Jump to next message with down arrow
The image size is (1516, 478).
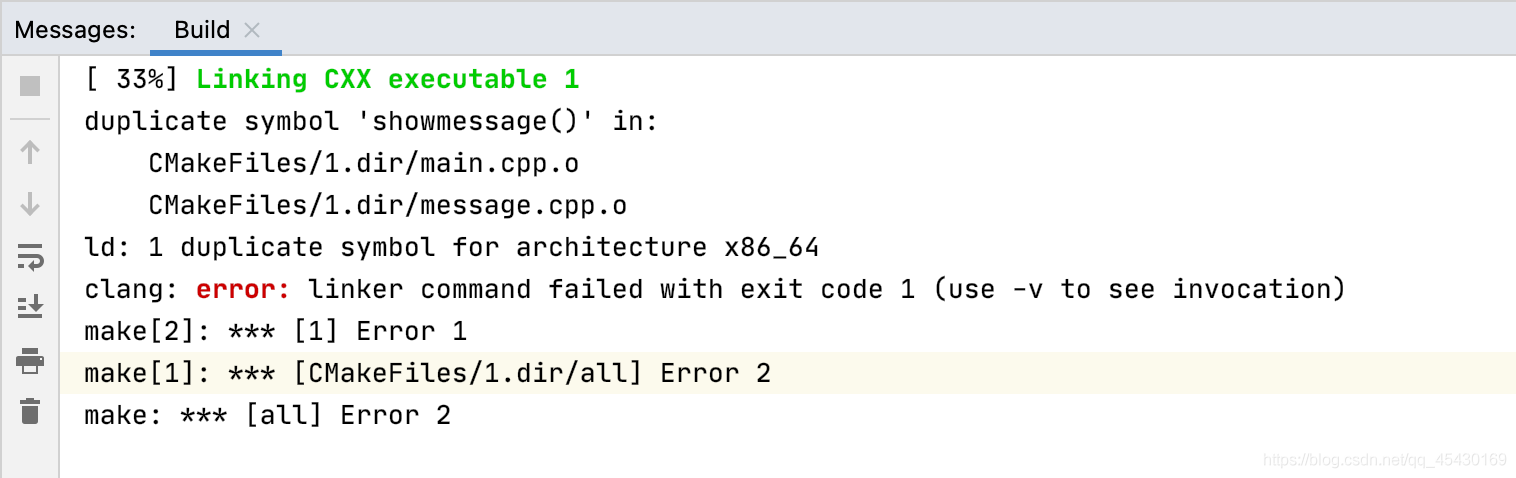30,204
